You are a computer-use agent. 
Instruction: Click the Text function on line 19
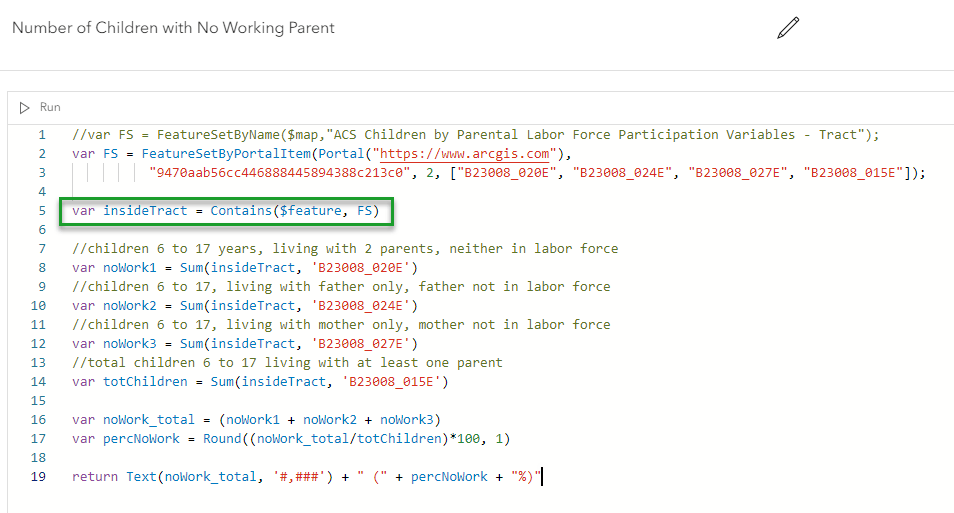tap(141, 476)
